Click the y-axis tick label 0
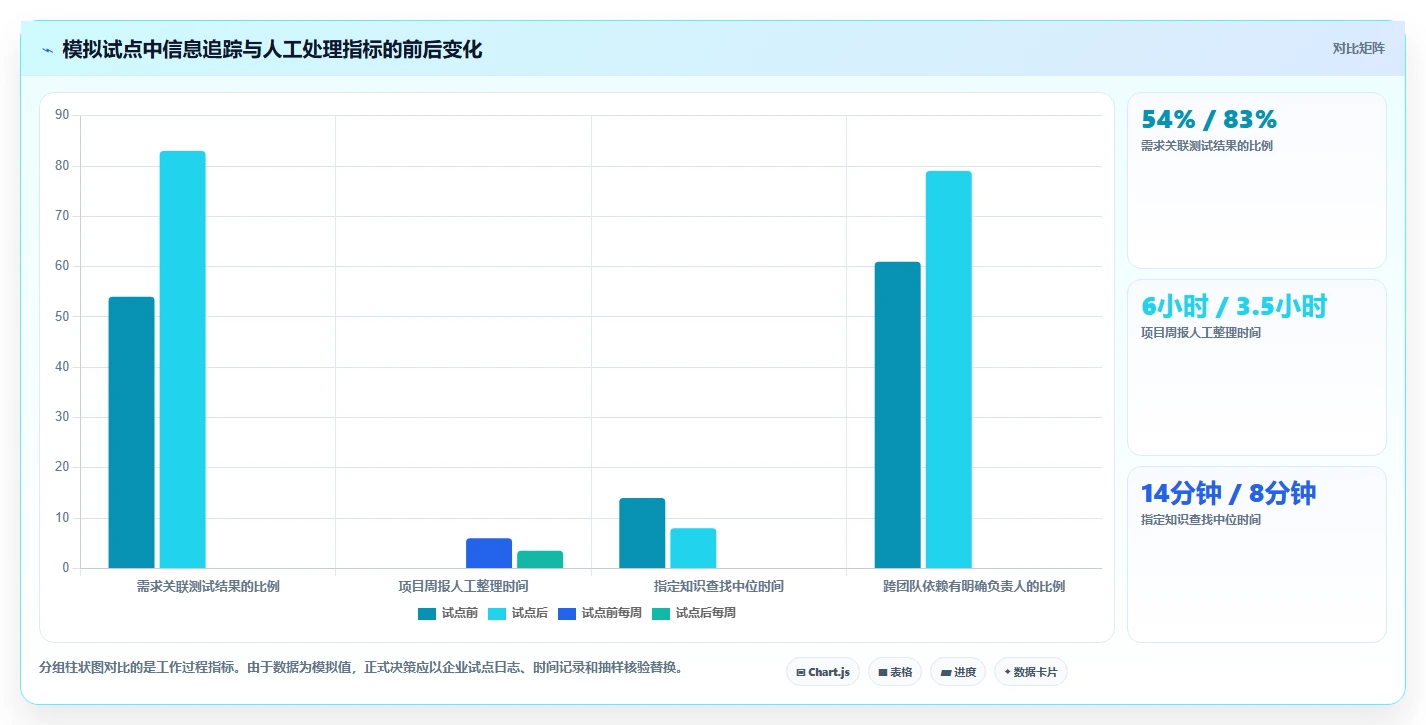This screenshot has height=725, width=1426. [x=65, y=568]
